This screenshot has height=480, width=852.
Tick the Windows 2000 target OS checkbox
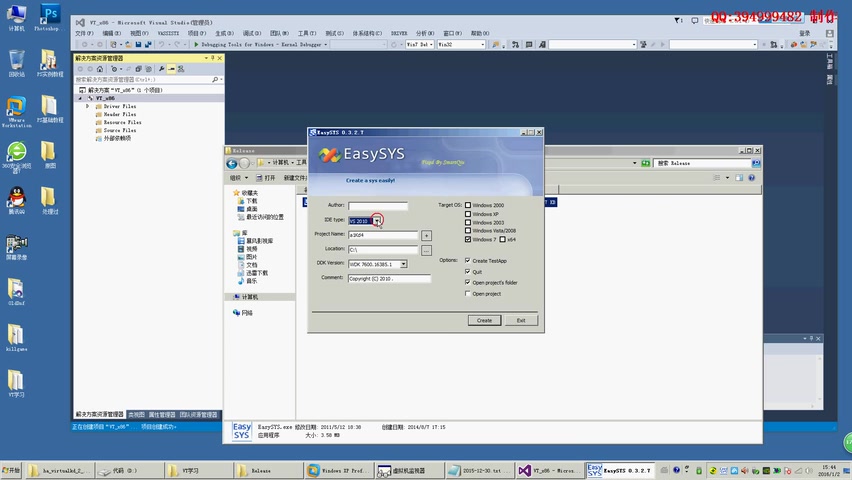coord(468,205)
